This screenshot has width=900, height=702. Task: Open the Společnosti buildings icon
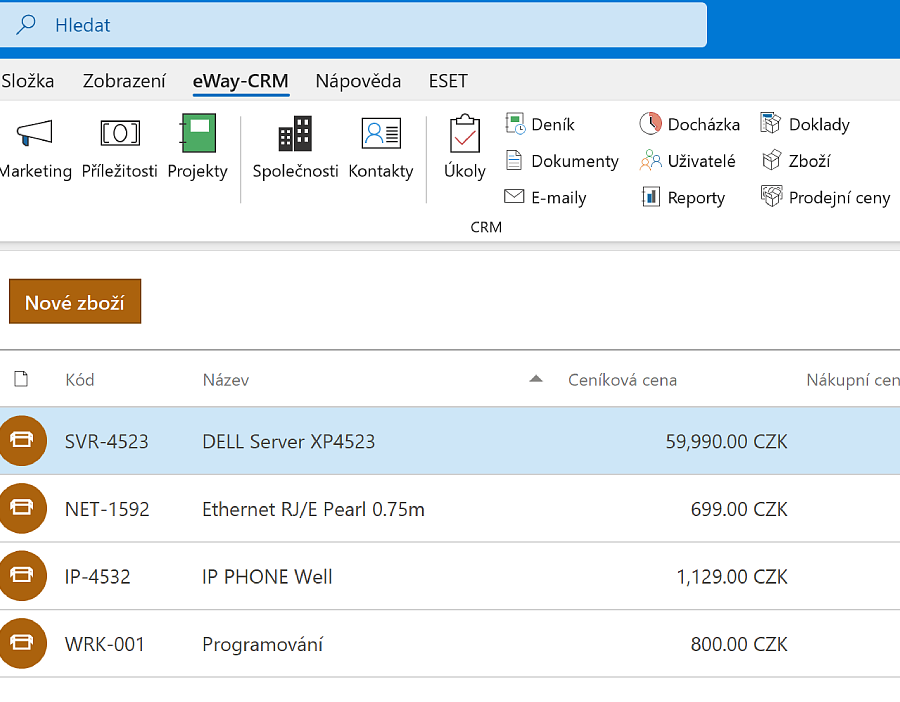coord(295,133)
